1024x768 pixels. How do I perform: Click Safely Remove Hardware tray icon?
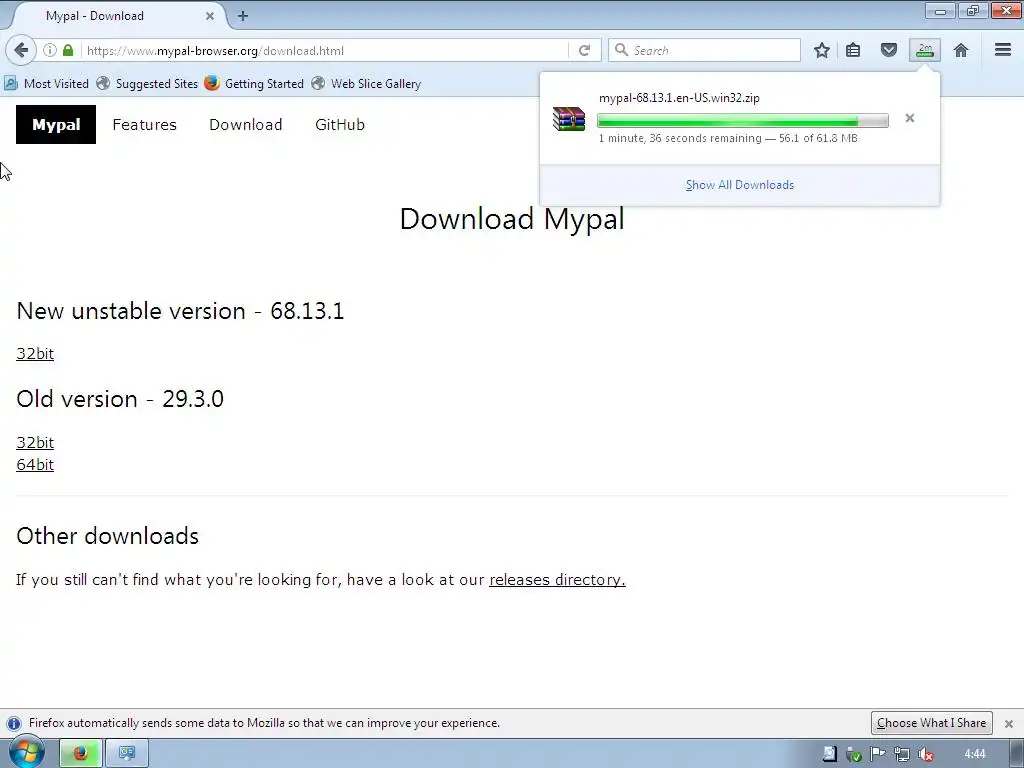[854, 754]
